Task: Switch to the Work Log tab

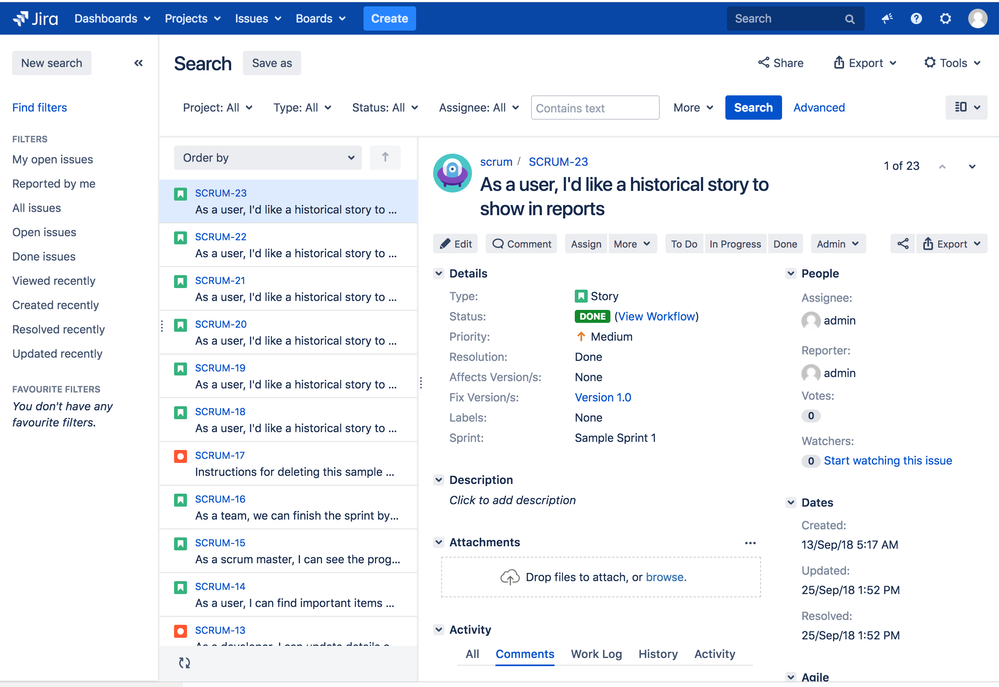Action: click(596, 654)
